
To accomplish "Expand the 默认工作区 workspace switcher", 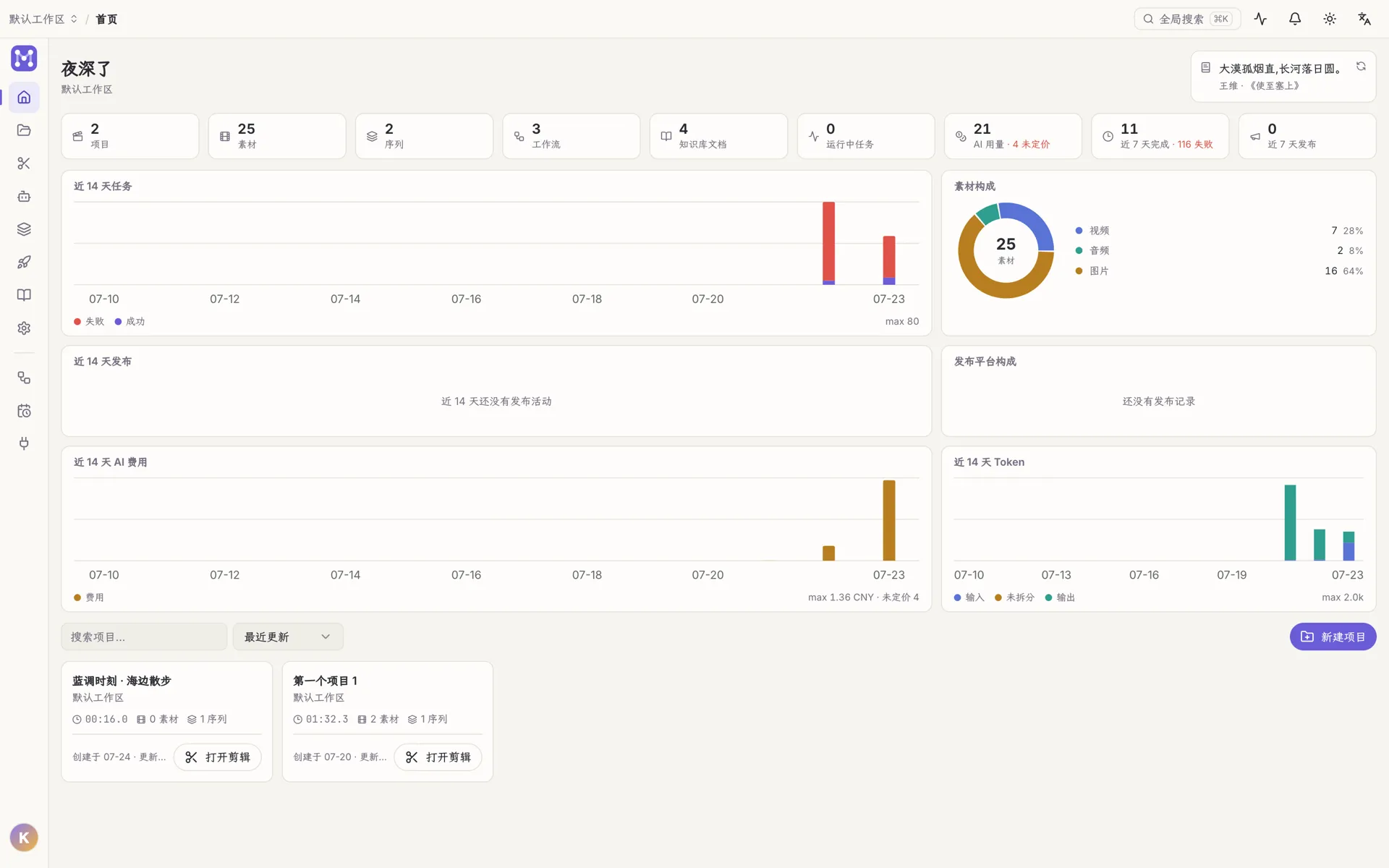I will (43, 19).
